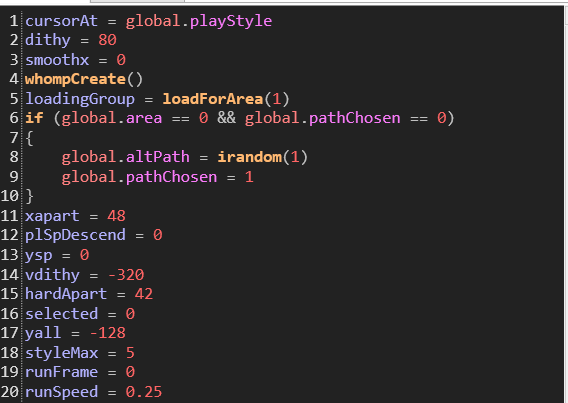Screen dimensions: 568x403
Task: Click the "selected" variable on line 16
Action: tap(62, 314)
